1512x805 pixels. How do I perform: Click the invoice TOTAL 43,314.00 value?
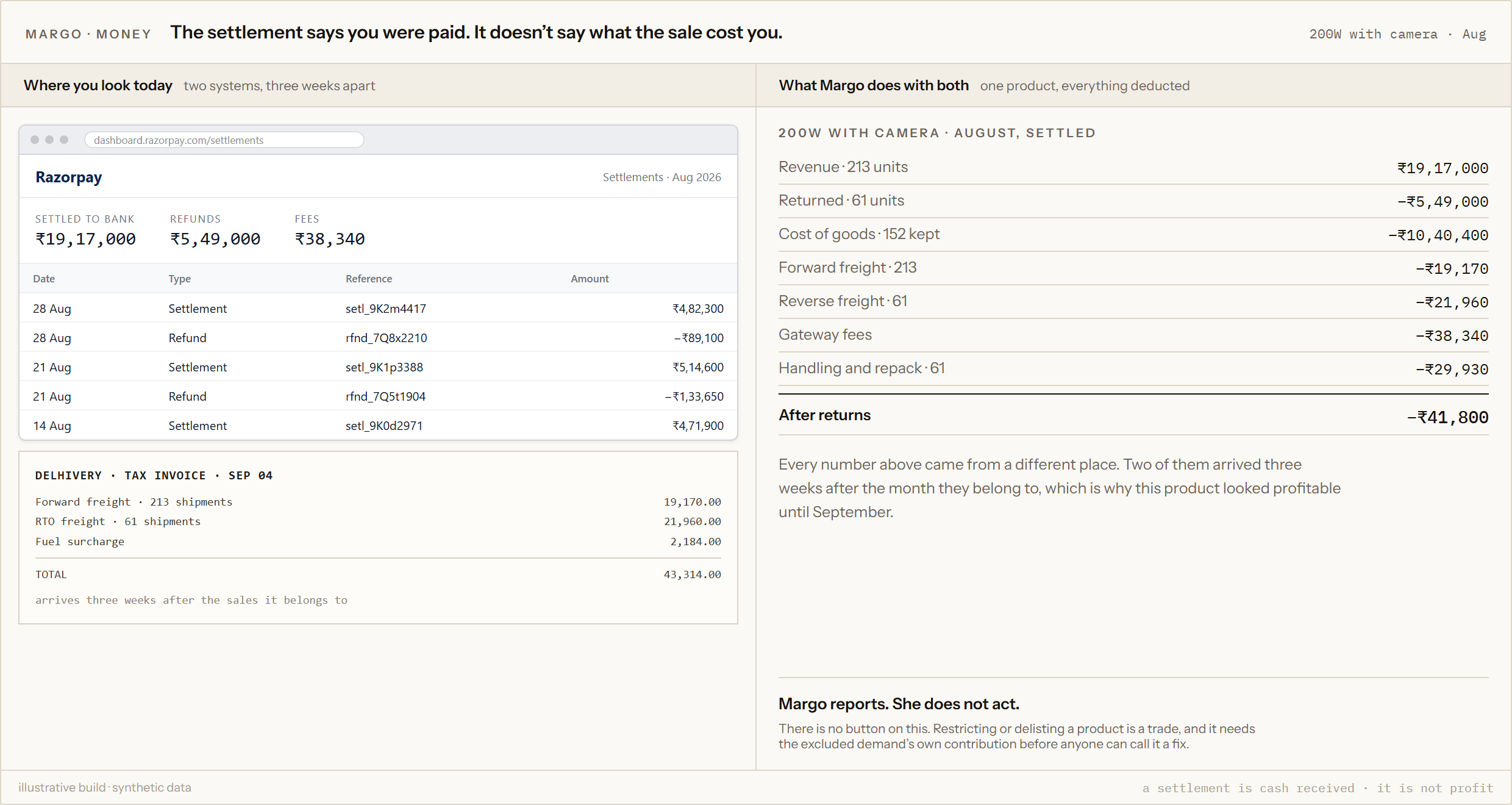pyautogui.click(x=693, y=574)
